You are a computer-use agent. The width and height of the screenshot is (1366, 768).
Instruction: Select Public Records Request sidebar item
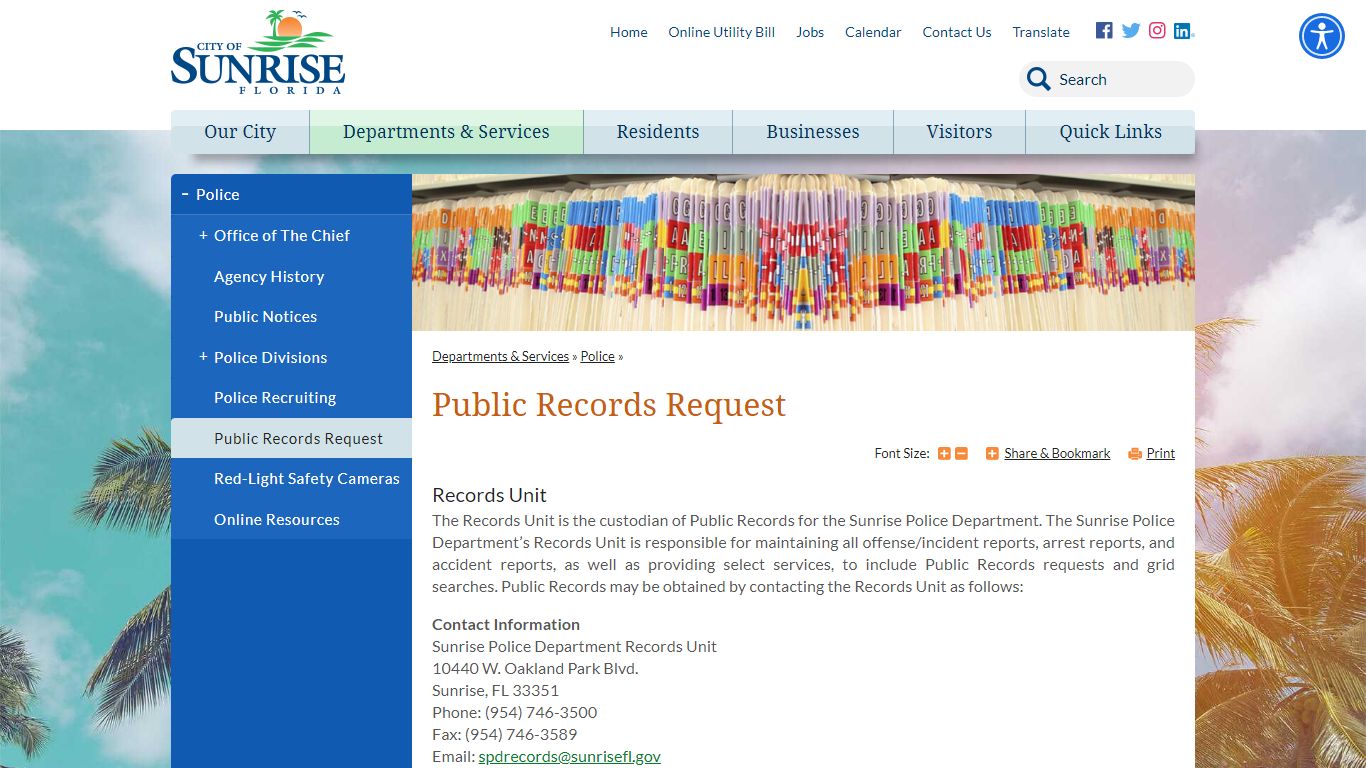pos(291,438)
